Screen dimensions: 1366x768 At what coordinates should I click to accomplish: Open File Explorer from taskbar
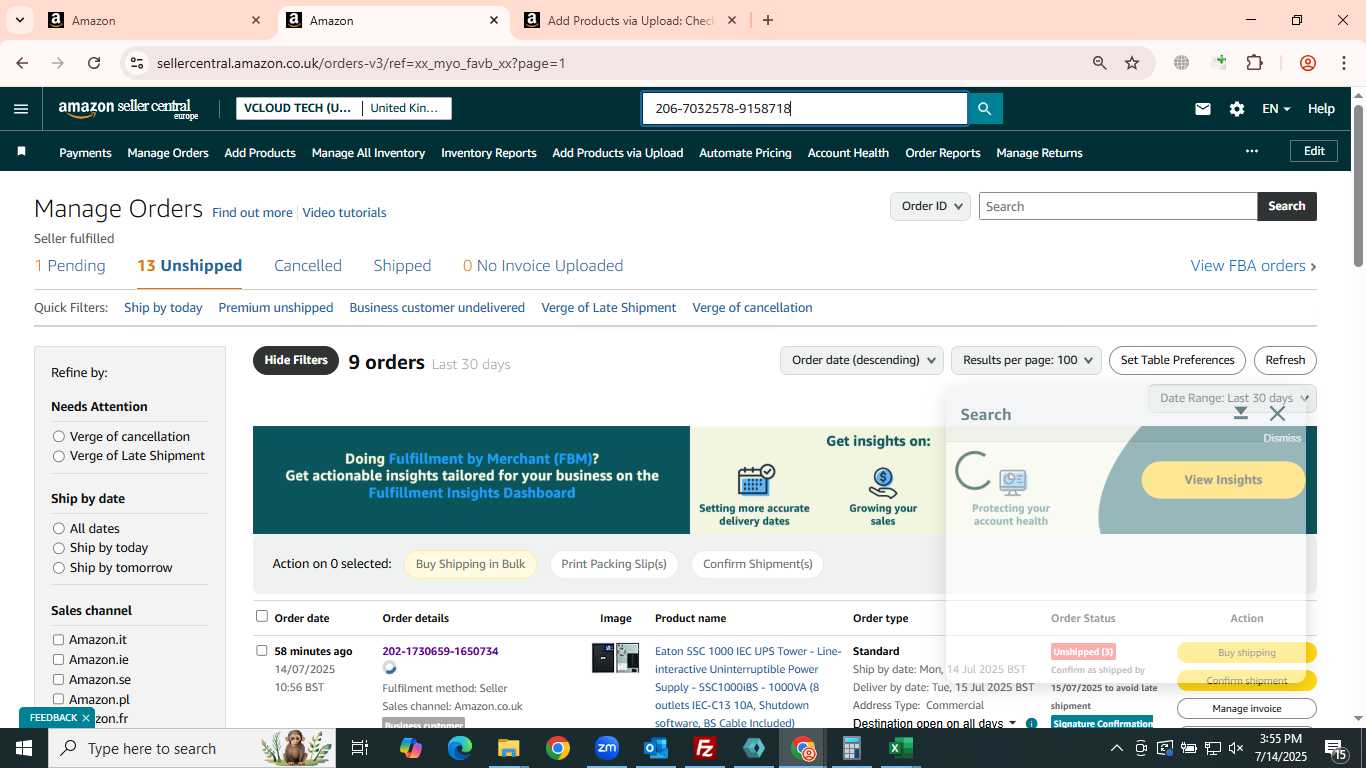(x=509, y=748)
